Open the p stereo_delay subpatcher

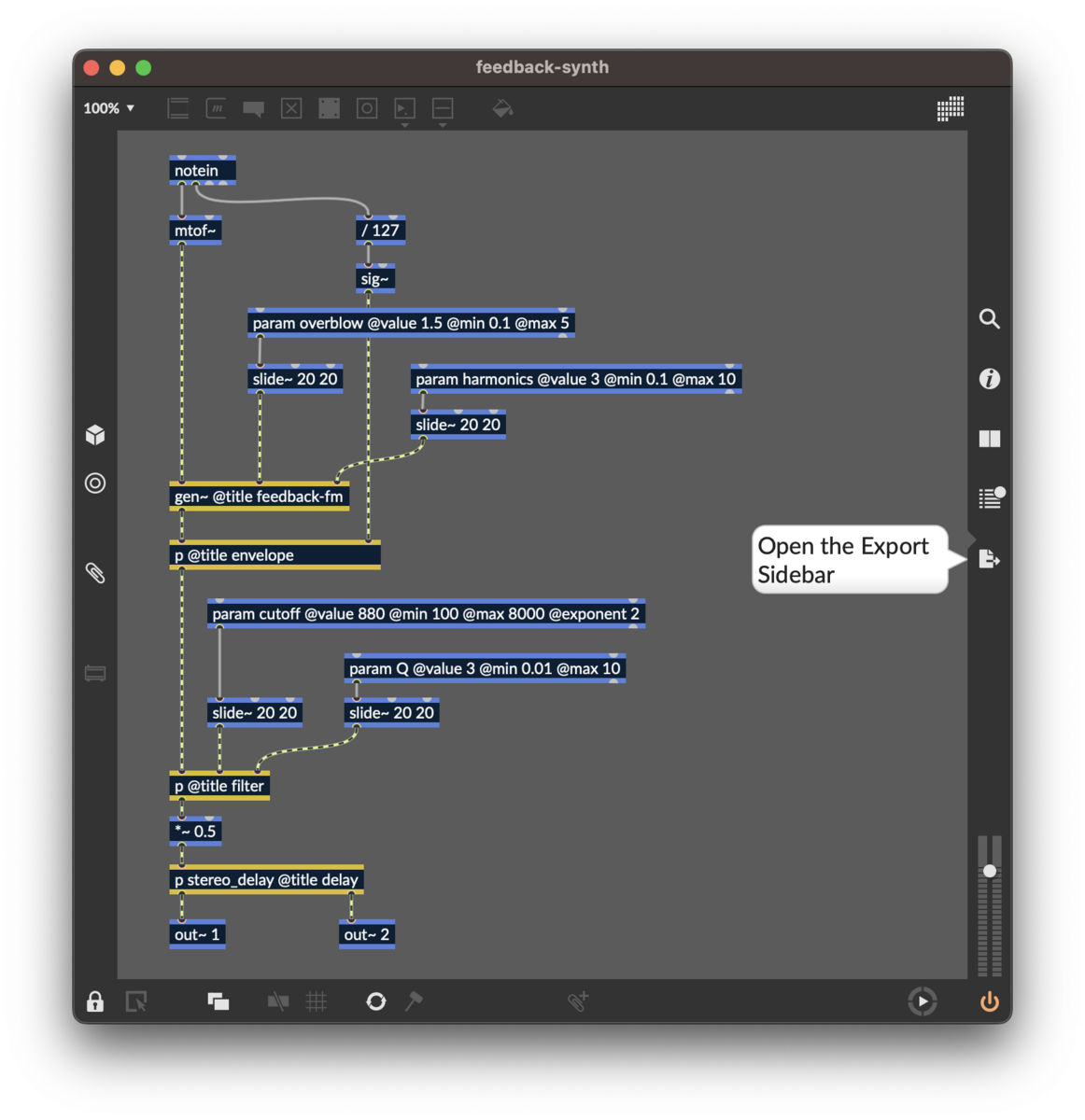click(x=266, y=879)
